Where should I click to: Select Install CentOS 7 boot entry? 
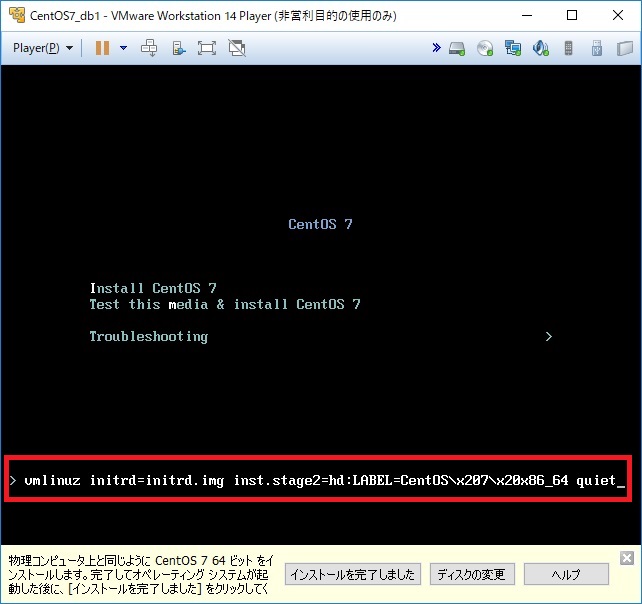coord(153,288)
